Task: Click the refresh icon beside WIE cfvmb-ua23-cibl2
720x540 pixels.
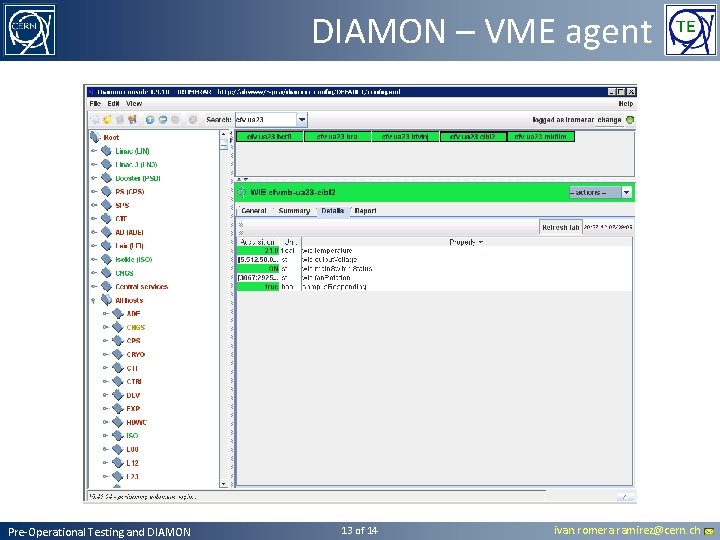Action: point(242,192)
